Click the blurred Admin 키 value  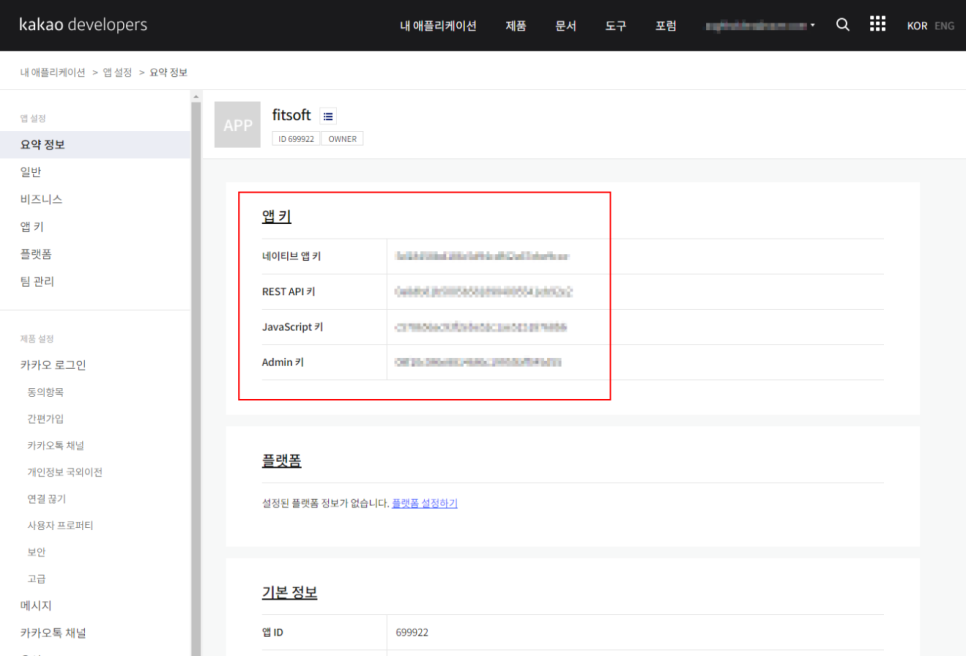point(478,362)
